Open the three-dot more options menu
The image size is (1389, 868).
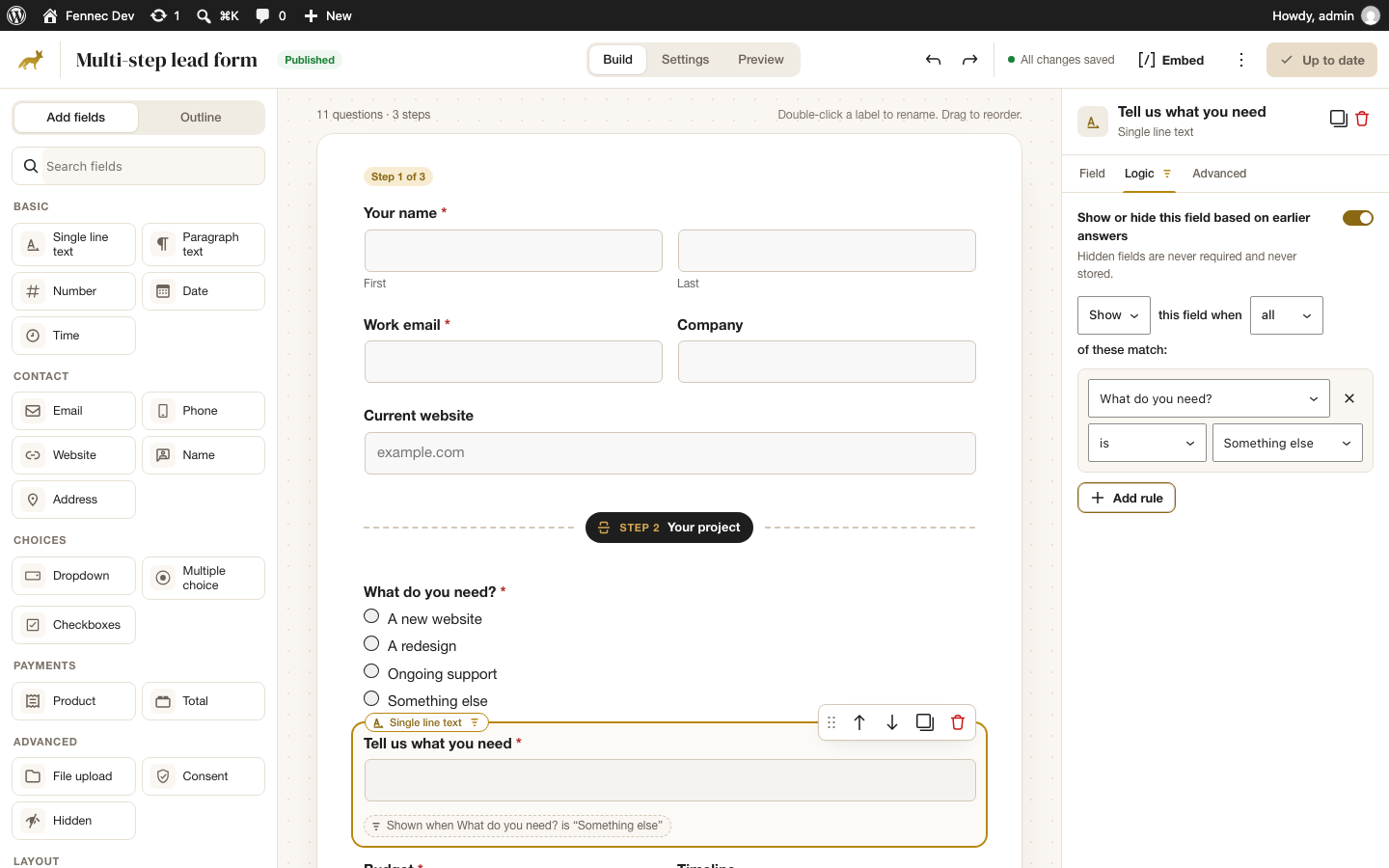[x=1241, y=60]
